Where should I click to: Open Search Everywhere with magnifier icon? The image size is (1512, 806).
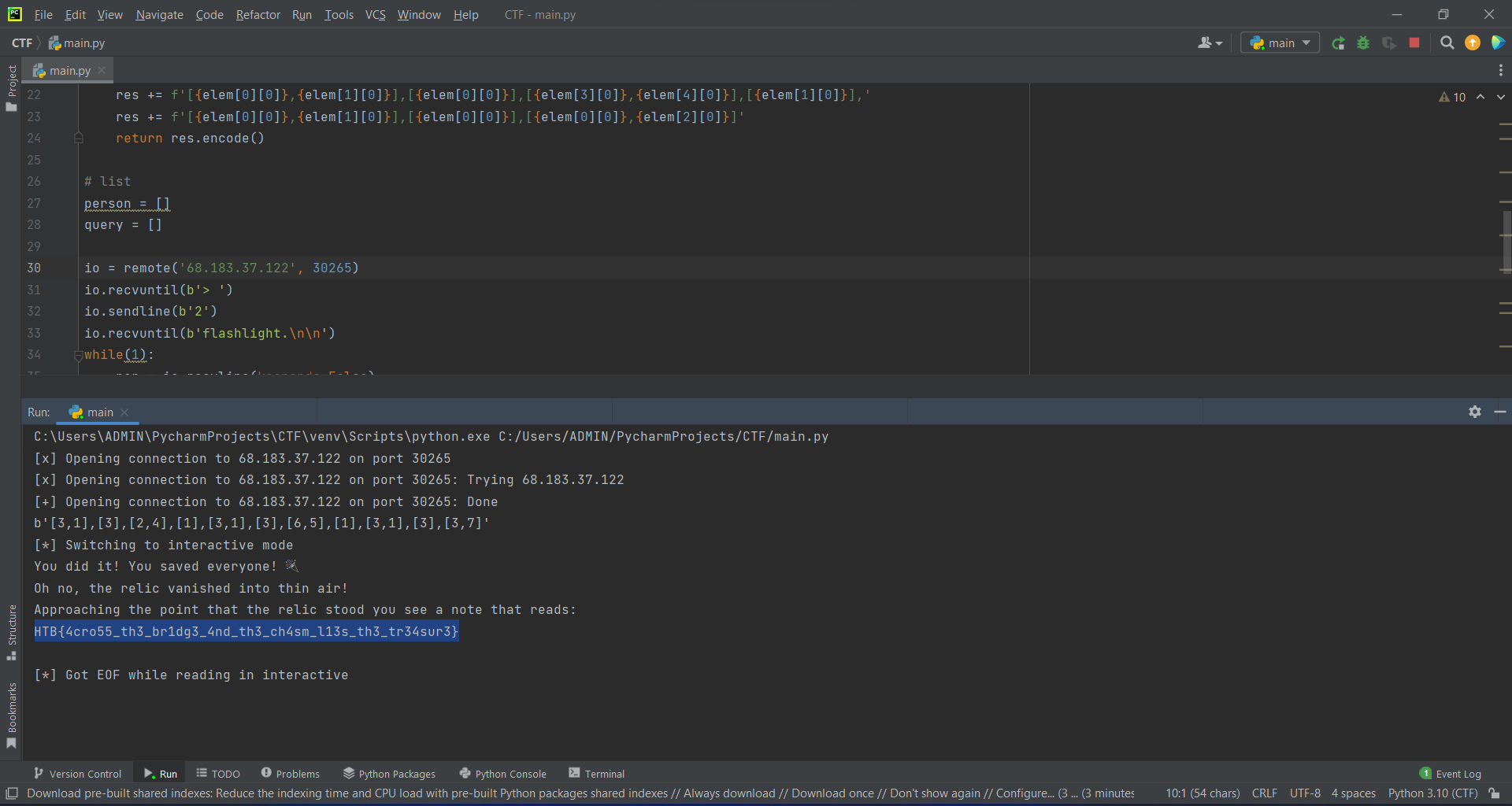(x=1447, y=43)
